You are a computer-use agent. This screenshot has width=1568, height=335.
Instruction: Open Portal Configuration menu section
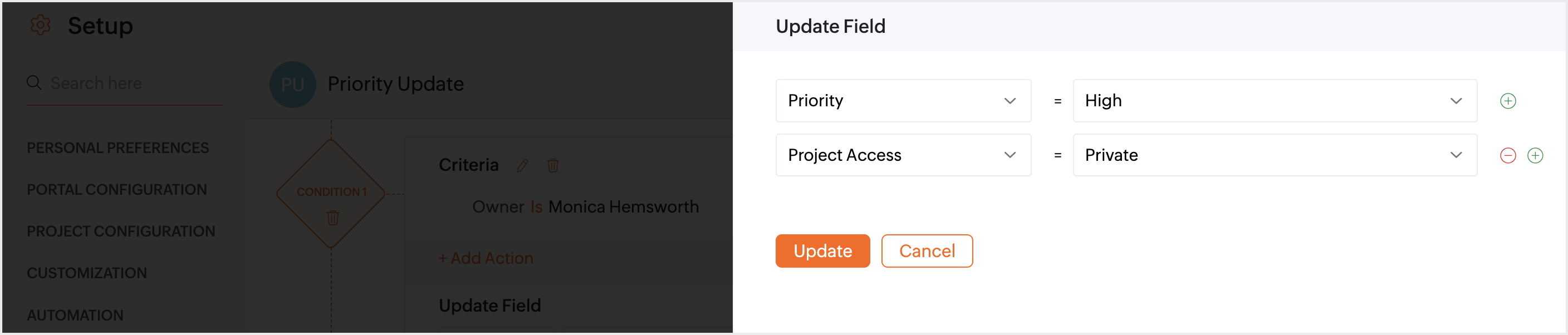117,190
